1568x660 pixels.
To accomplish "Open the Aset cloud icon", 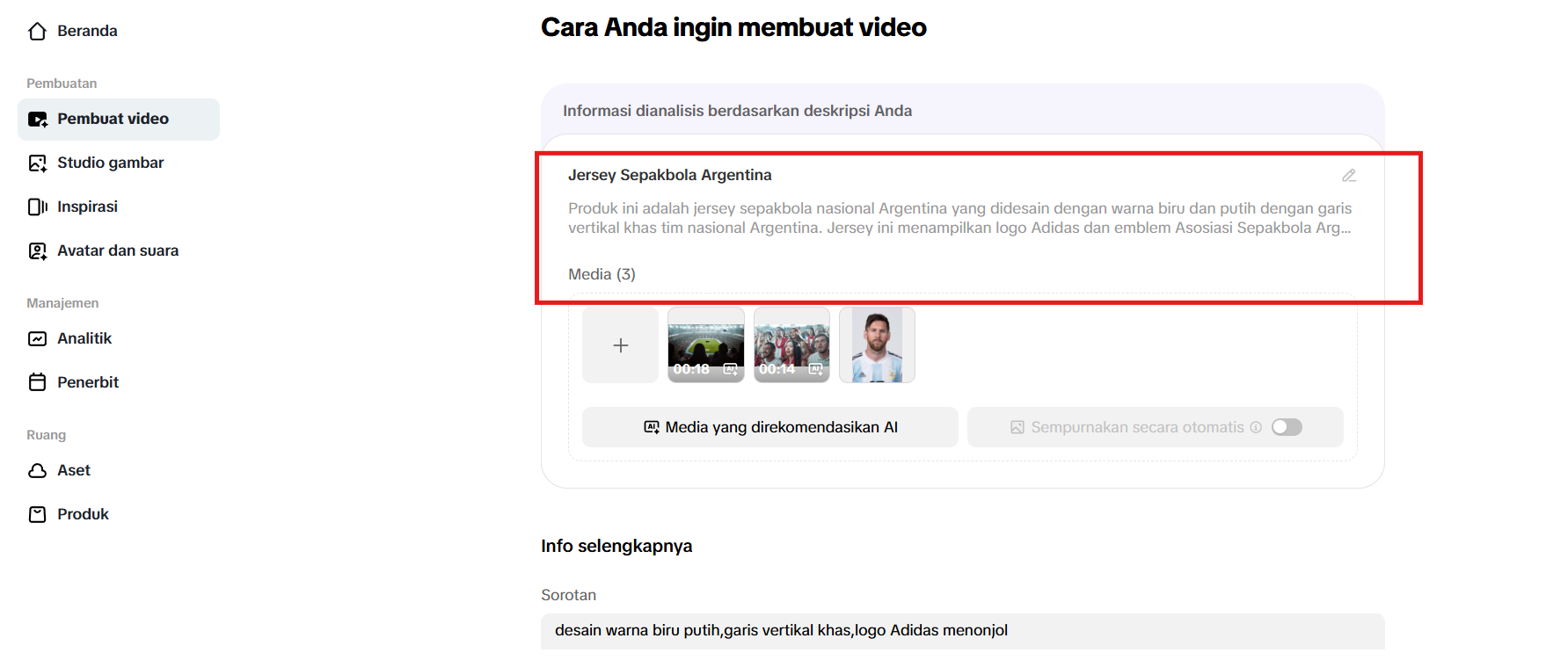I will coord(37,471).
